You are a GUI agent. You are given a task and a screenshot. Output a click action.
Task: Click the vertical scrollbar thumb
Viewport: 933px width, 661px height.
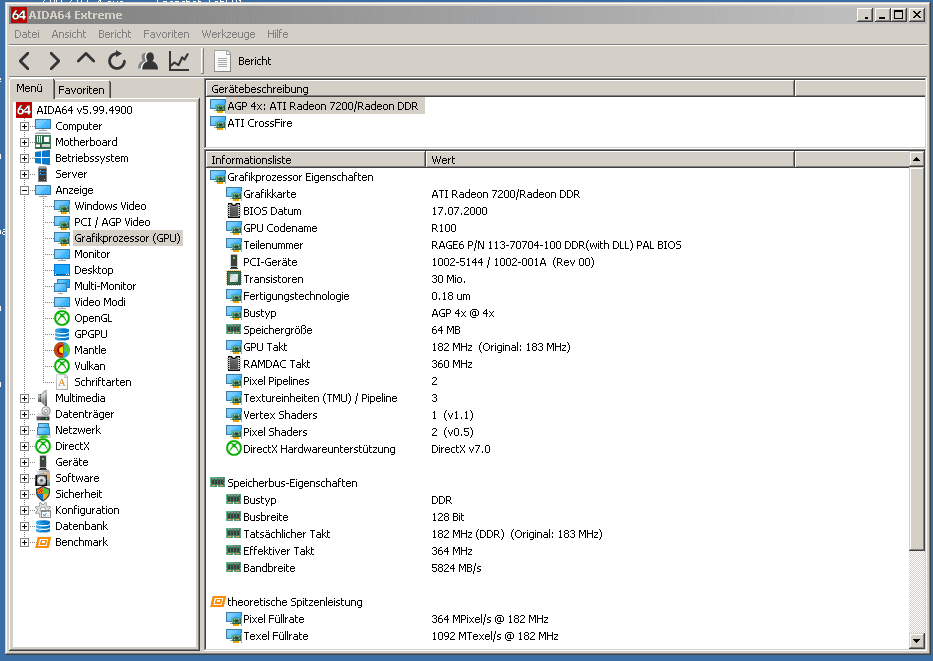tap(916, 359)
